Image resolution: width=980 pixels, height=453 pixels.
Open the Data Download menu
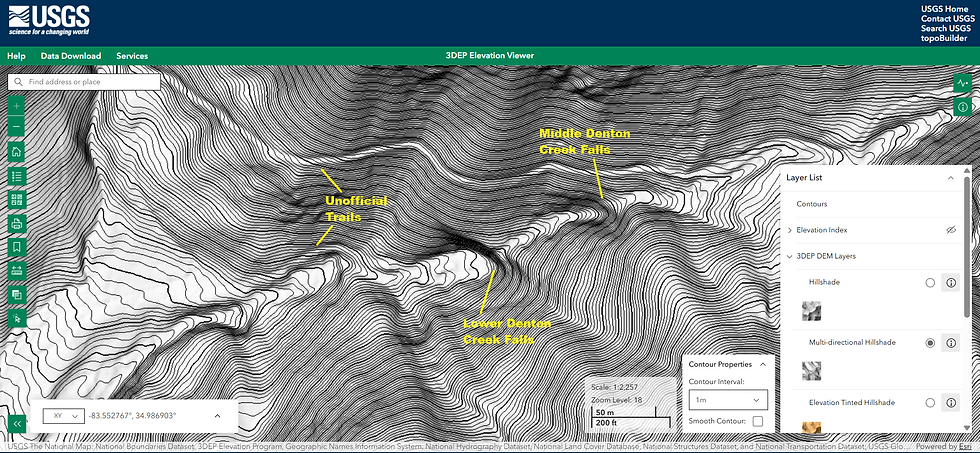(x=71, y=56)
